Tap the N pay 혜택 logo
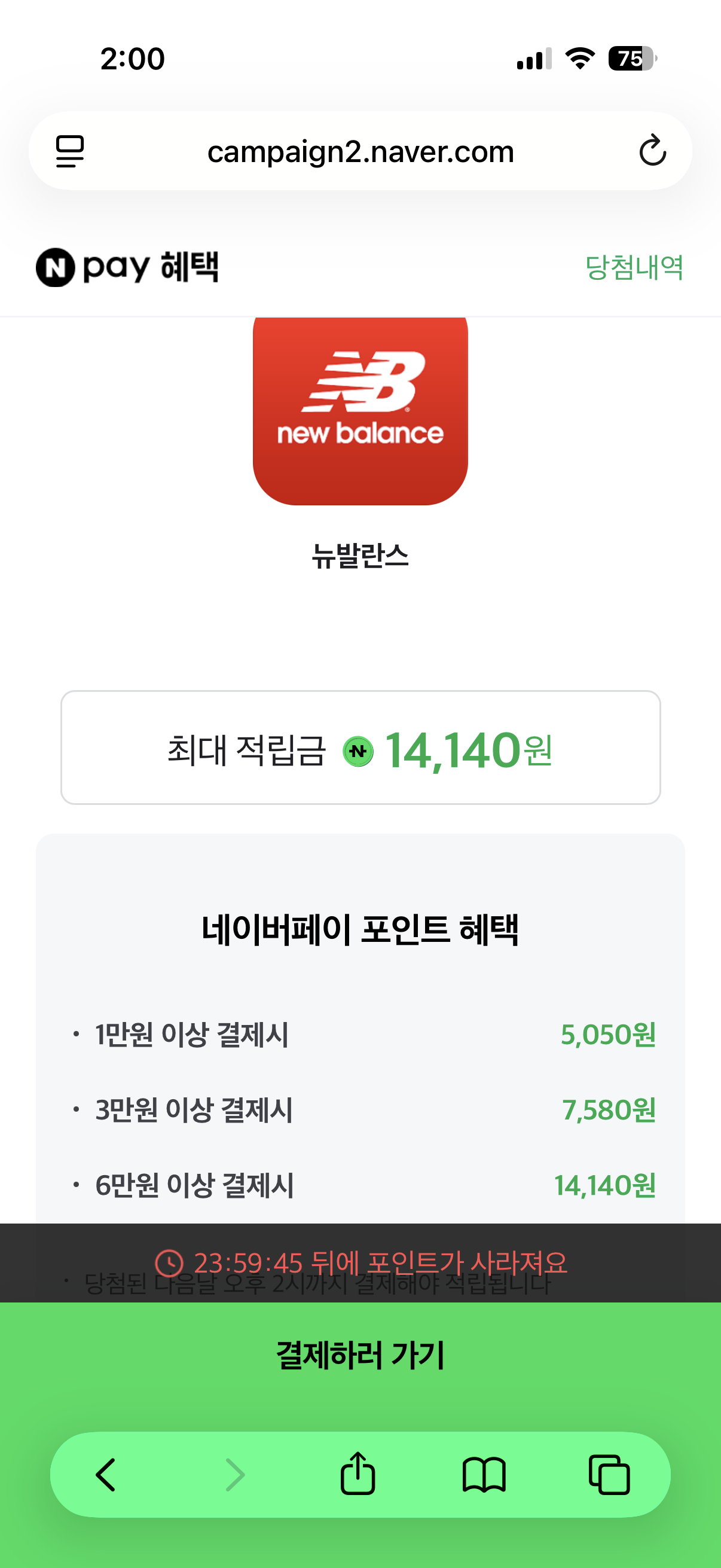Image resolution: width=721 pixels, height=1568 pixels. click(x=127, y=267)
